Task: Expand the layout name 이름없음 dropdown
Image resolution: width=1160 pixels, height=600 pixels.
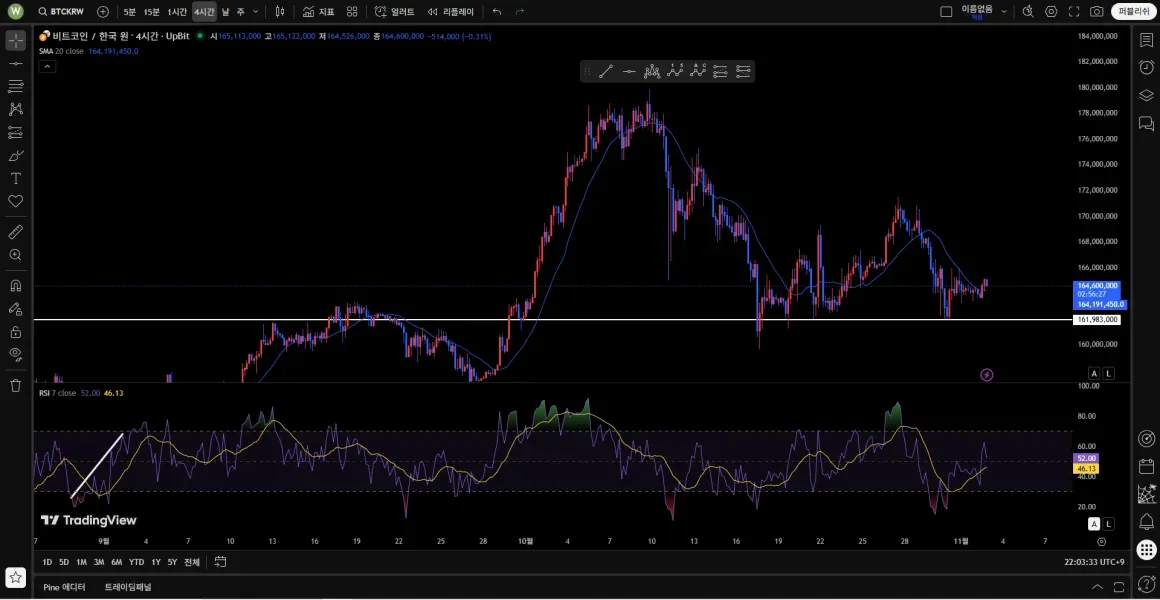Action: point(1003,12)
